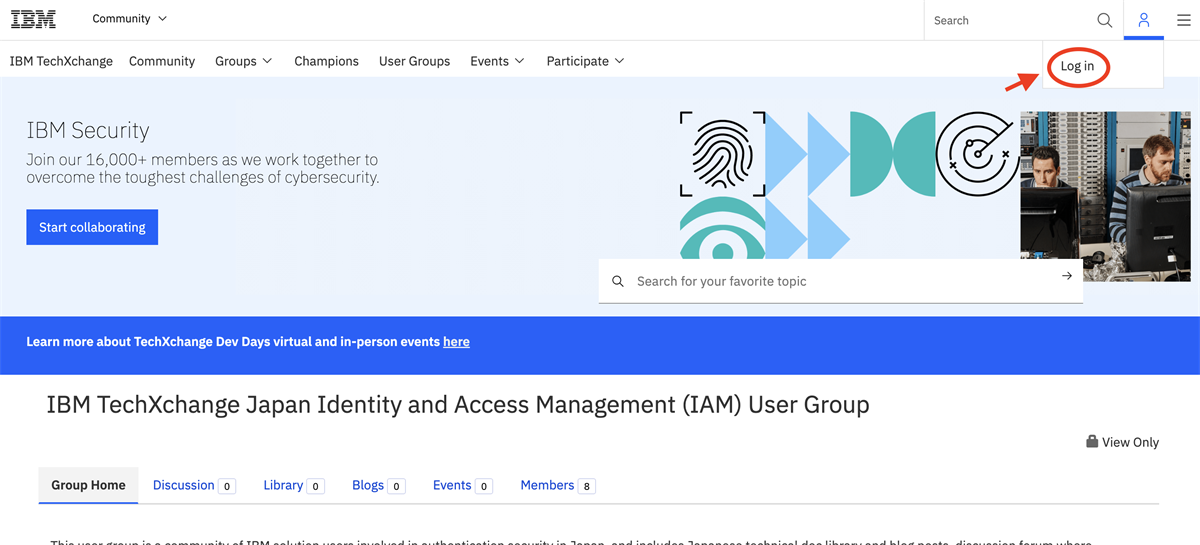The width and height of the screenshot is (1200, 545).
Task: Follow the 'here' link in blue banner
Action: click(x=456, y=341)
